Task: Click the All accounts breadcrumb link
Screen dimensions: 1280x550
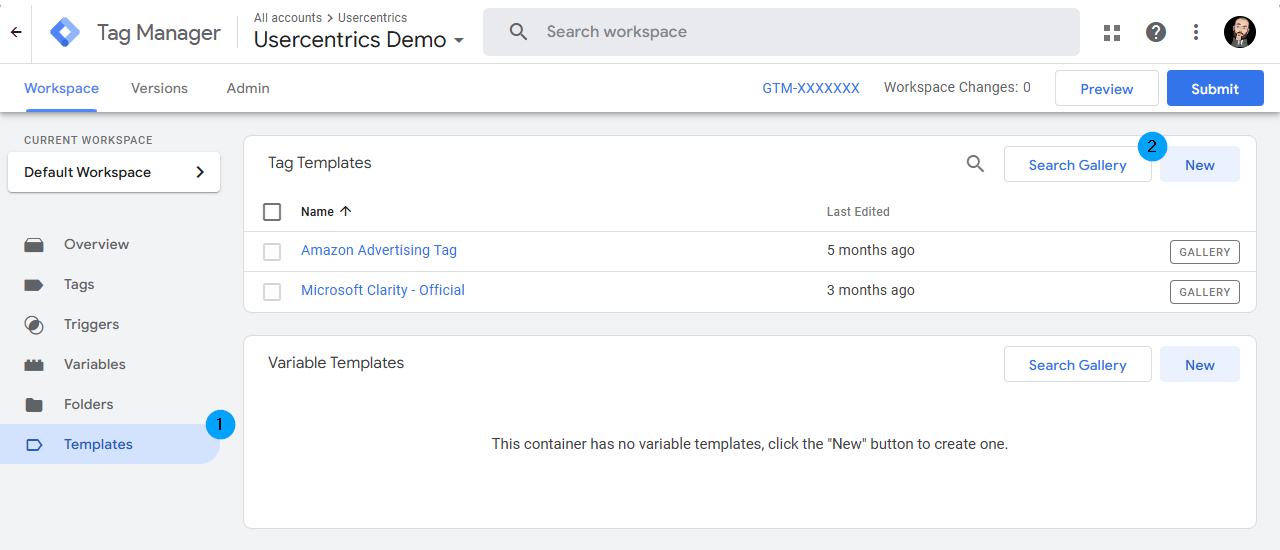Action: click(x=288, y=18)
